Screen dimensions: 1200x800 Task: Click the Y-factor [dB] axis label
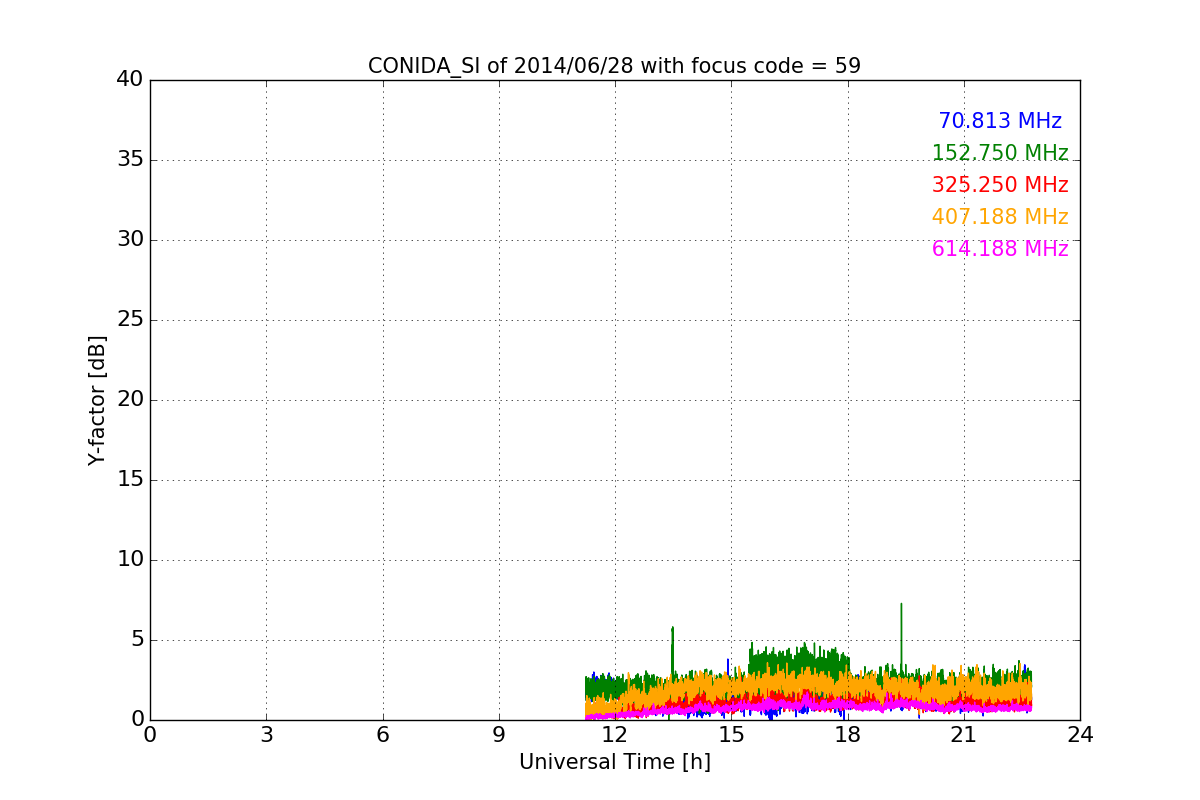[97, 400]
